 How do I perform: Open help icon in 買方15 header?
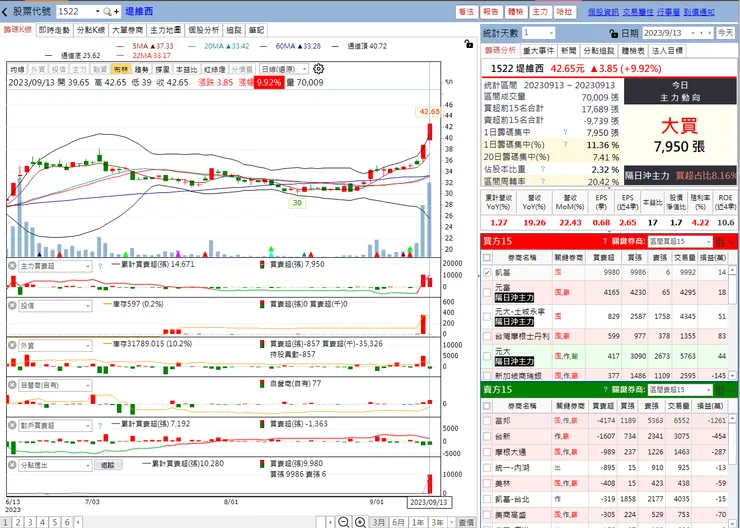click(605, 241)
